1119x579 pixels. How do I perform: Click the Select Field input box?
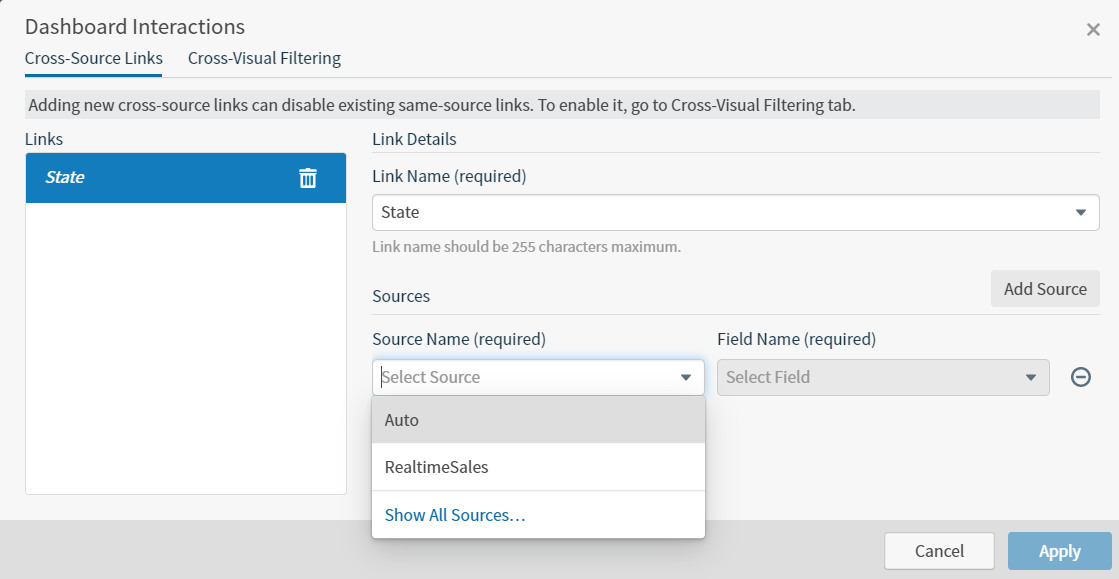pyautogui.click(x=871, y=378)
